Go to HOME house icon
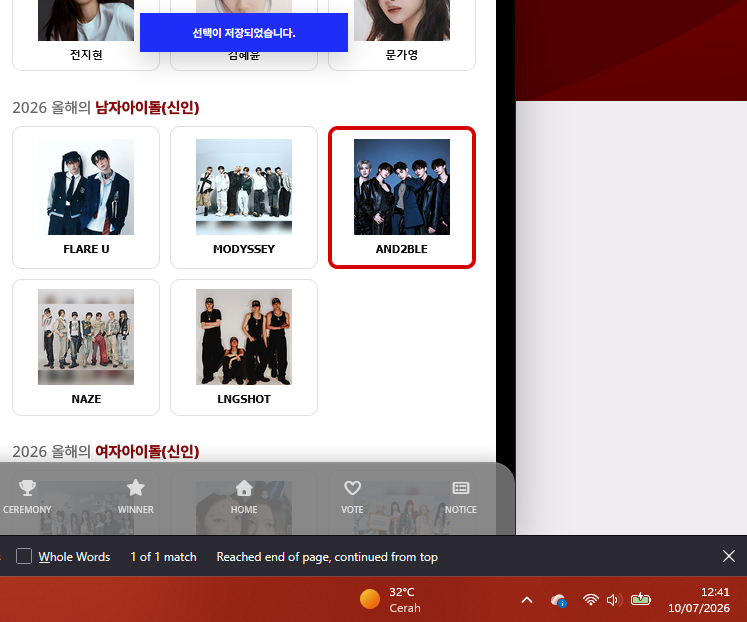The width and height of the screenshot is (747, 622). click(x=244, y=488)
